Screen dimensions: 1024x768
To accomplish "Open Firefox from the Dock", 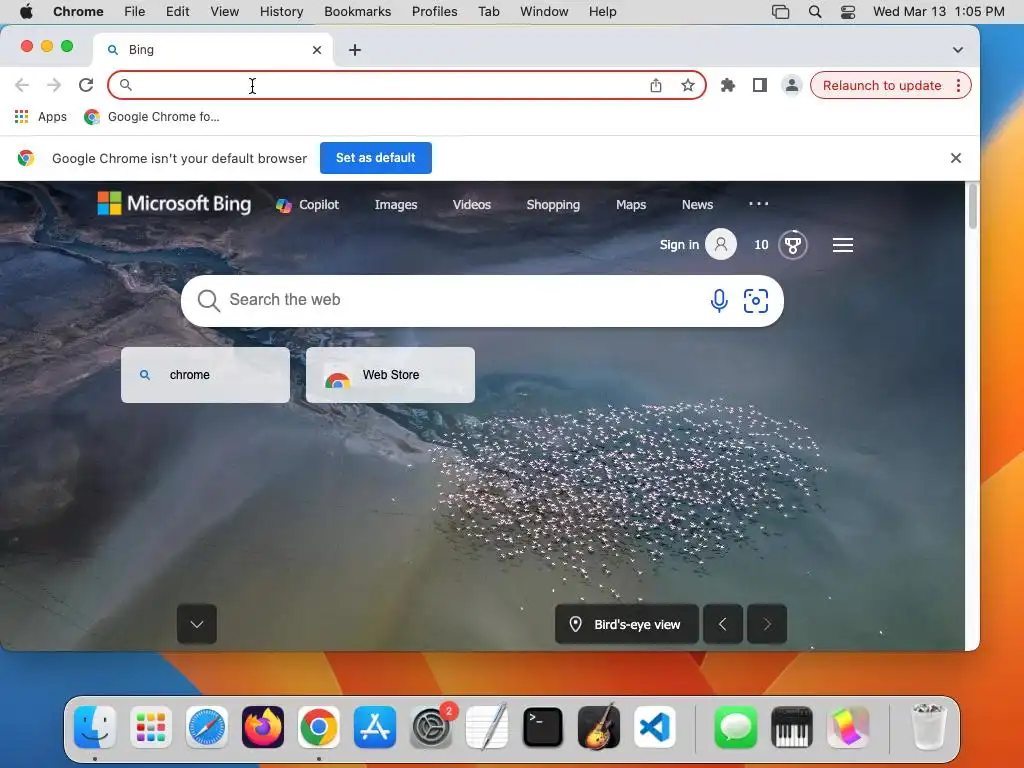I will pyautogui.click(x=263, y=727).
